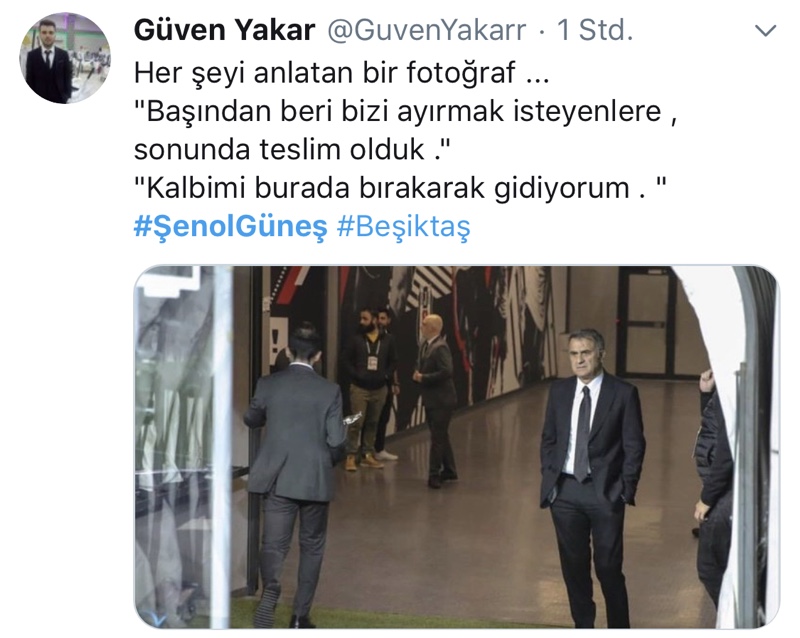This screenshot has width=800, height=638.
Task: Tap the bearded man with lanyard in the photo
Action: [368, 388]
